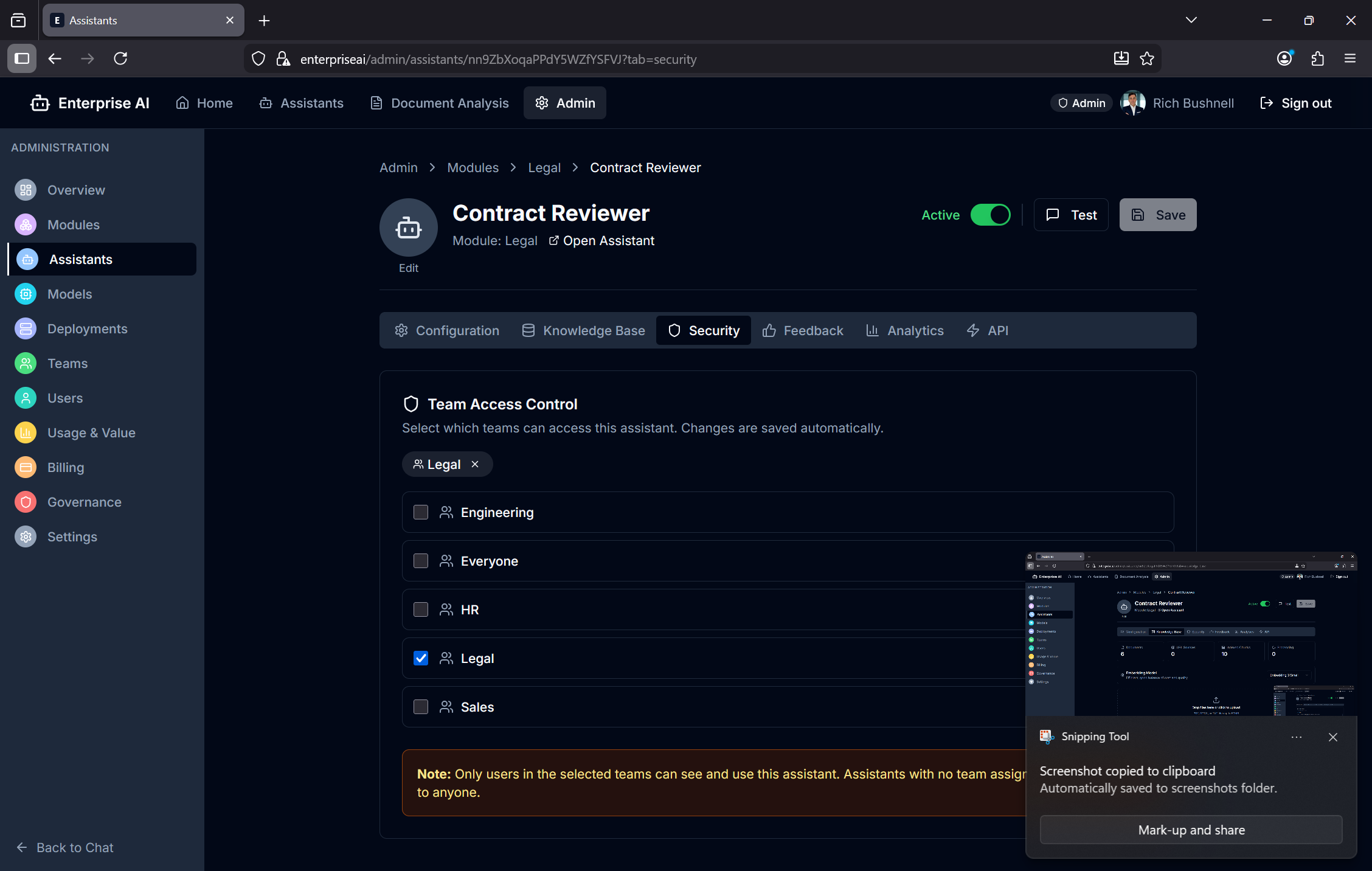Remove the Legal team chip
This screenshot has width=1372, height=871.
pos(475,464)
